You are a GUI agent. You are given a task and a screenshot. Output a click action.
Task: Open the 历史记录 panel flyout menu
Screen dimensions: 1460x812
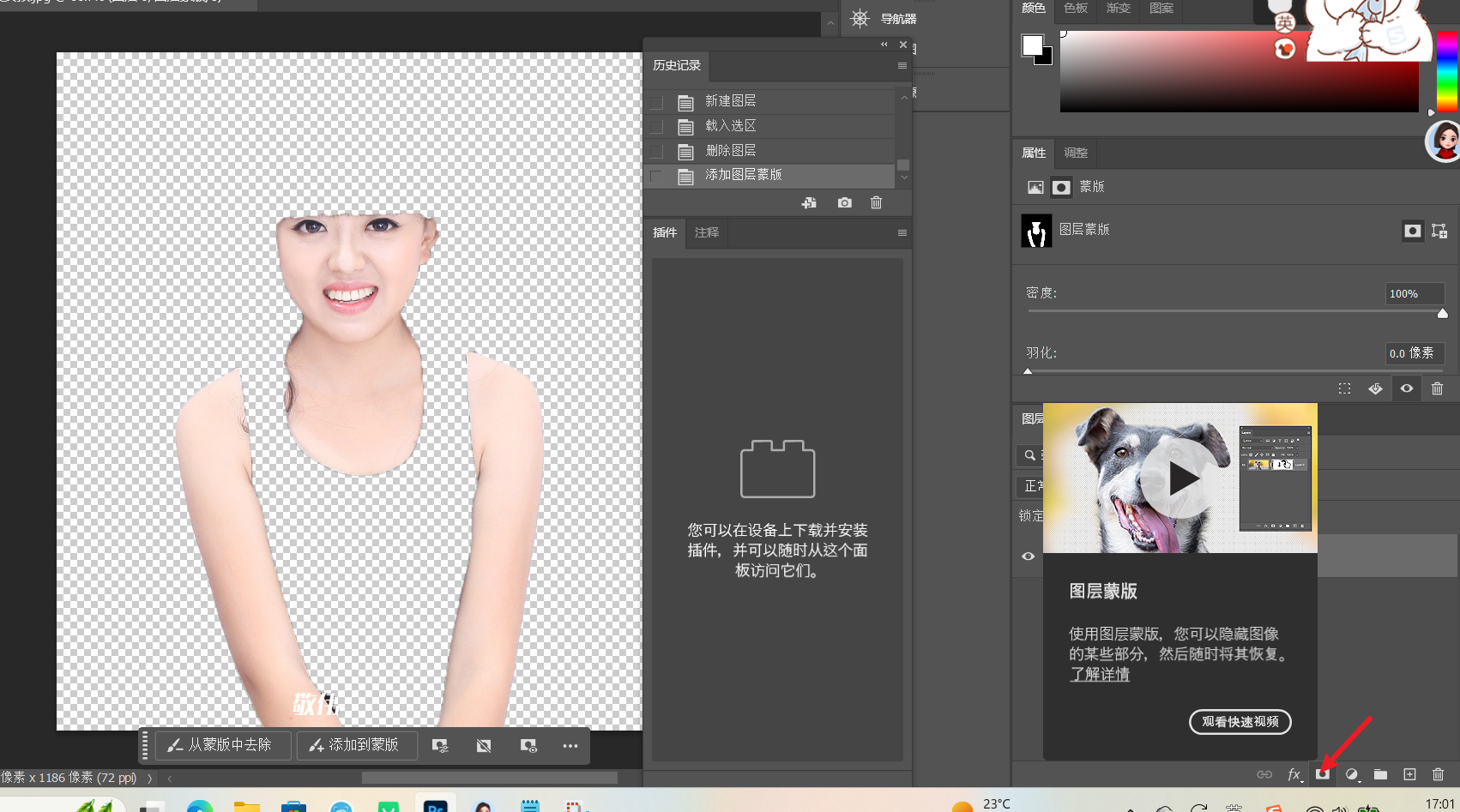point(902,66)
